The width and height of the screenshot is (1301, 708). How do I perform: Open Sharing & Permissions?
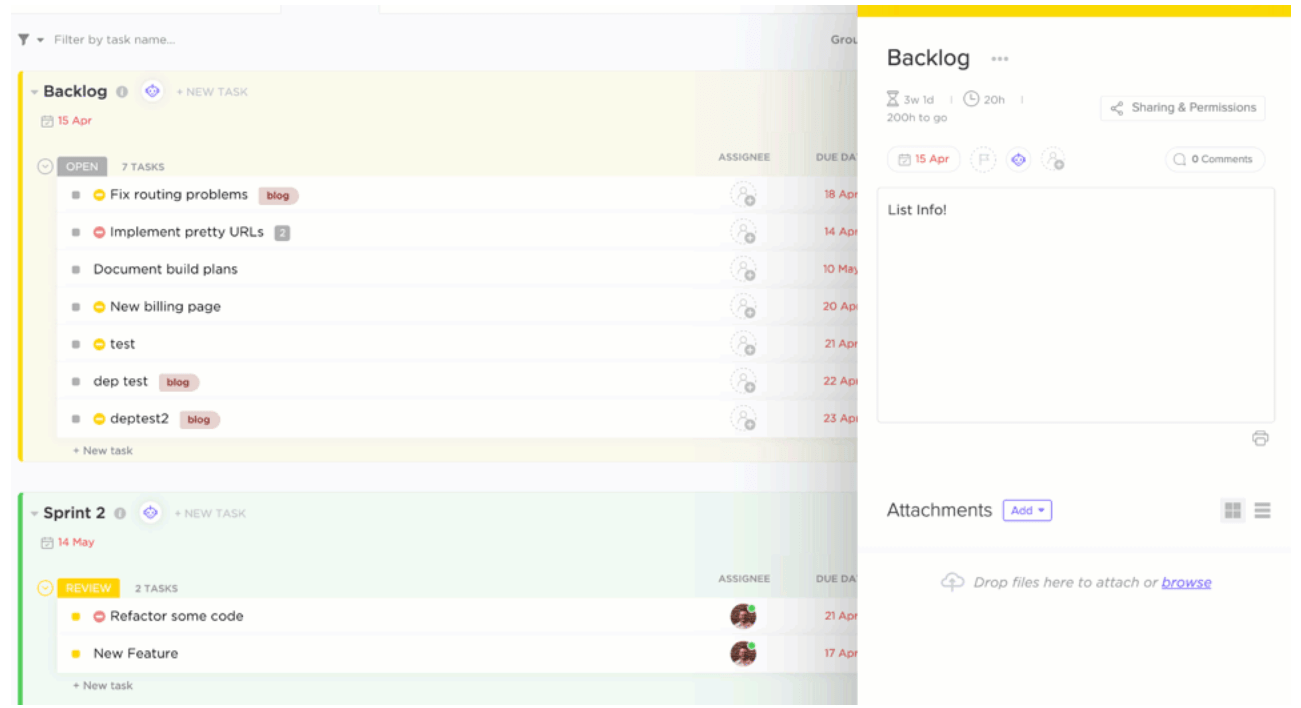click(x=1183, y=108)
